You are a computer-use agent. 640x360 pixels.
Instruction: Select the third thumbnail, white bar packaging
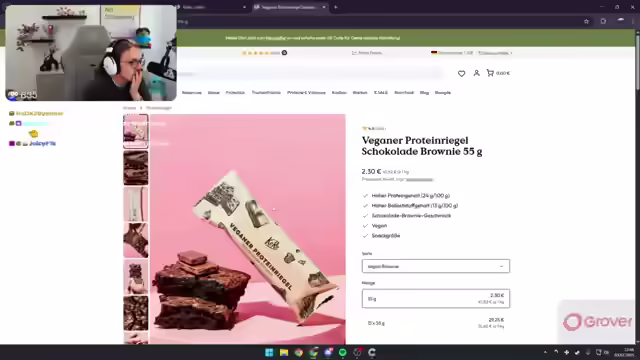click(x=136, y=204)
